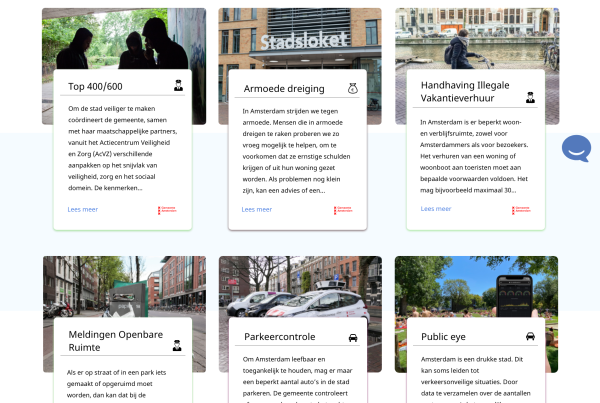Open the chat bubble widget
600x403 pixels.
coord(576,148)
